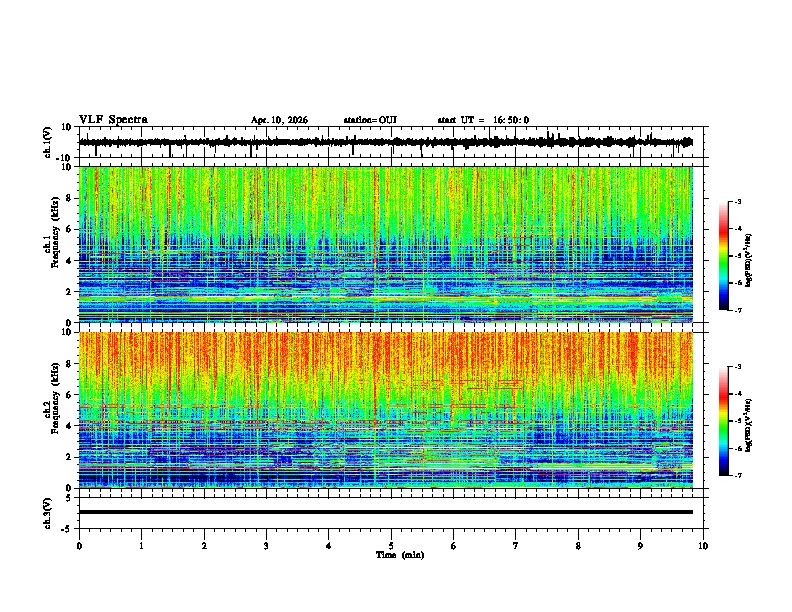Click time axis tick label "6"
Screen dimensions: 792x612
pyautogui.click(x=453, y=546)
